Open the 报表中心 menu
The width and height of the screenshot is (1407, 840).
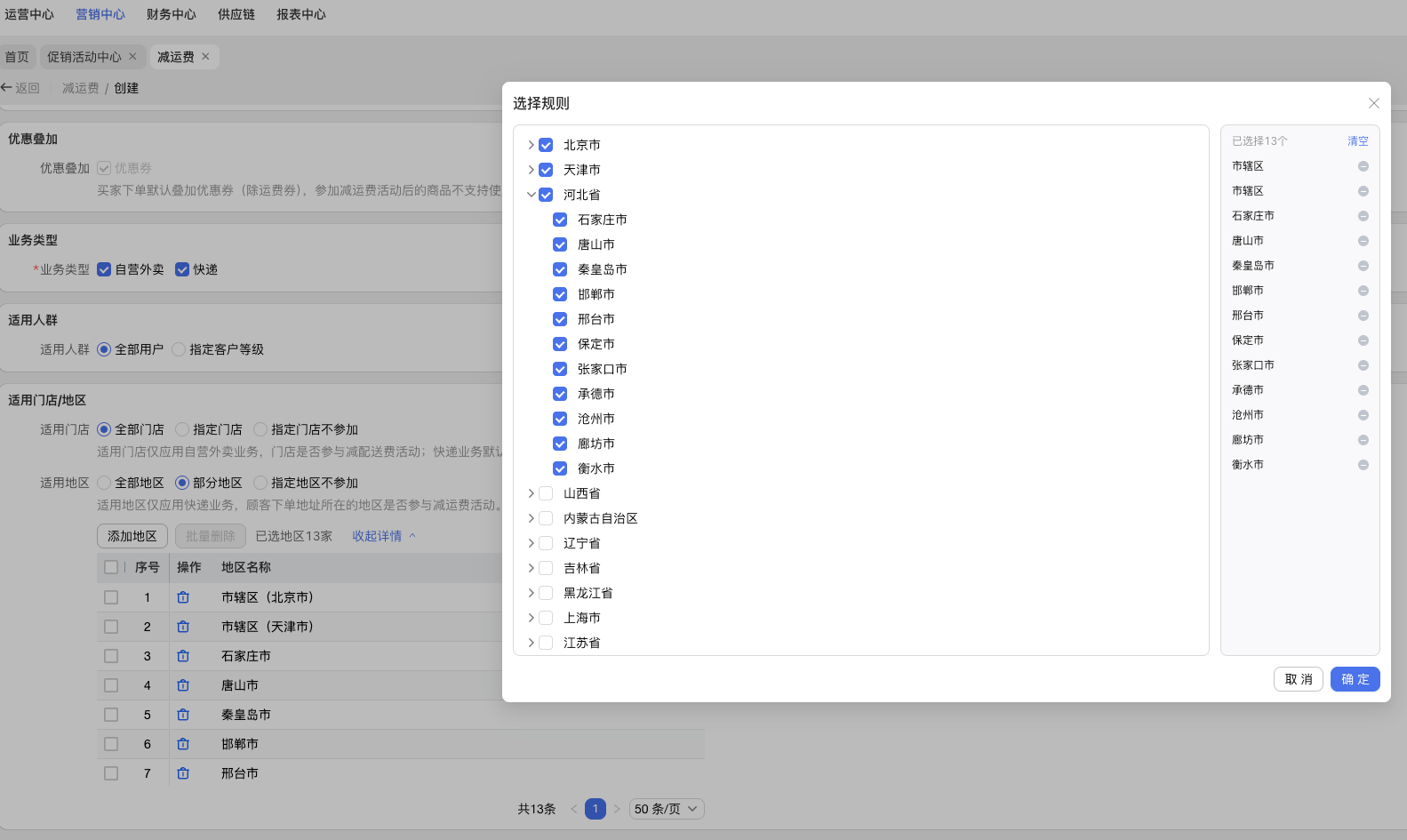(x=301, y=14)
